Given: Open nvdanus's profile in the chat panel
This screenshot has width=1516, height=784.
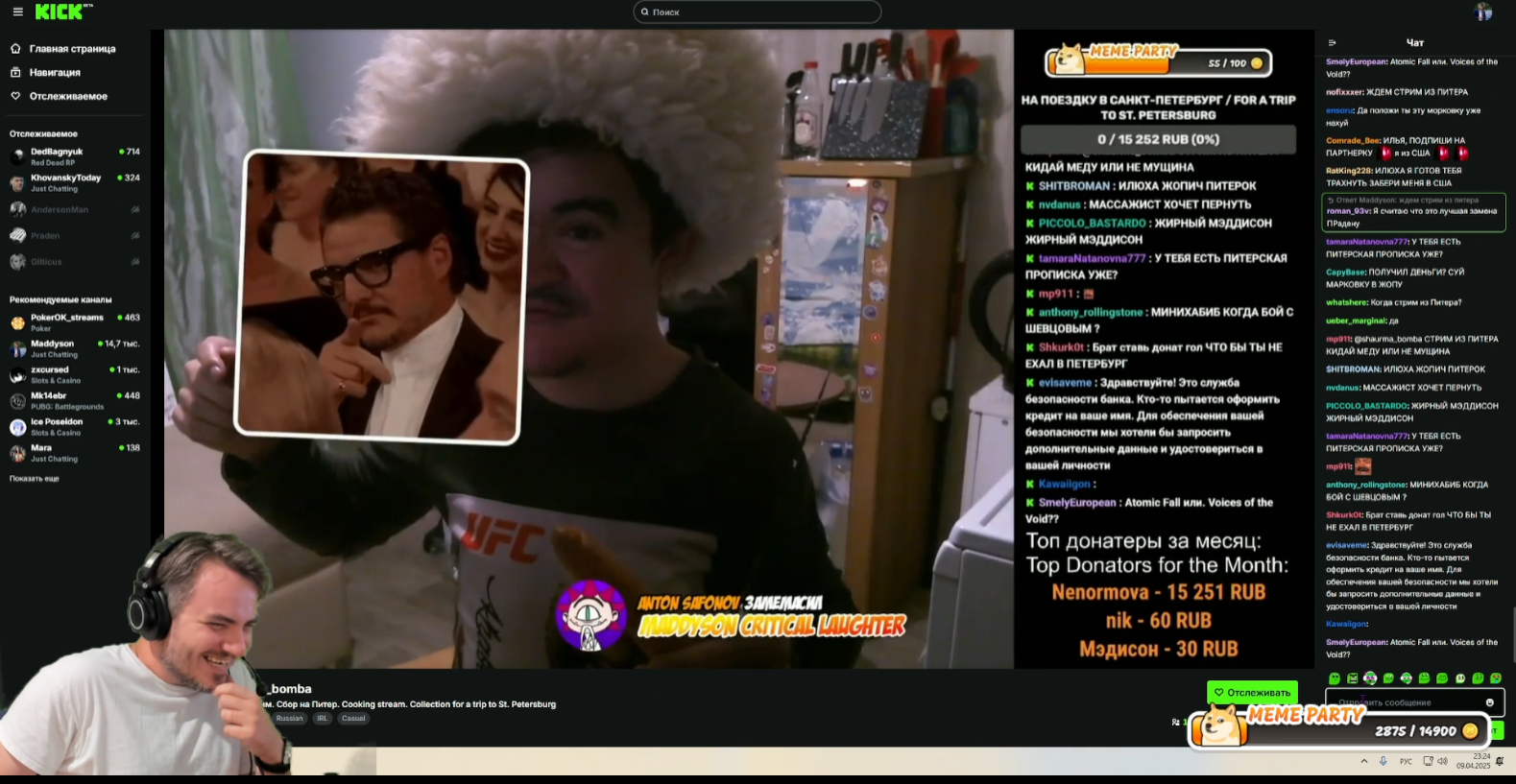Looking at the screenshot, I should click(x=1342, y=388).
